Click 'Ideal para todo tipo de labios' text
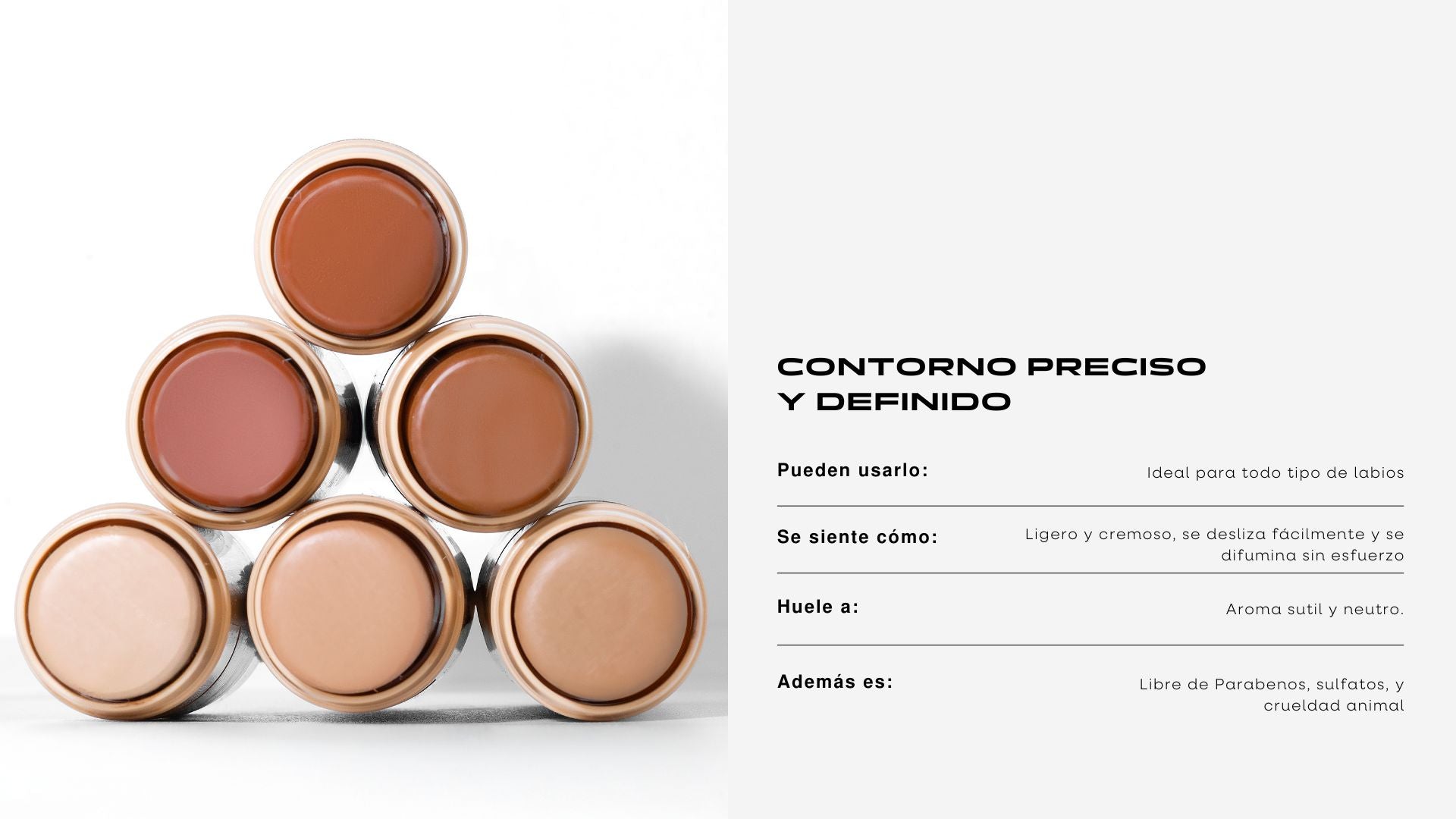Viewport: 1456px width, 819px height. 1276,473
